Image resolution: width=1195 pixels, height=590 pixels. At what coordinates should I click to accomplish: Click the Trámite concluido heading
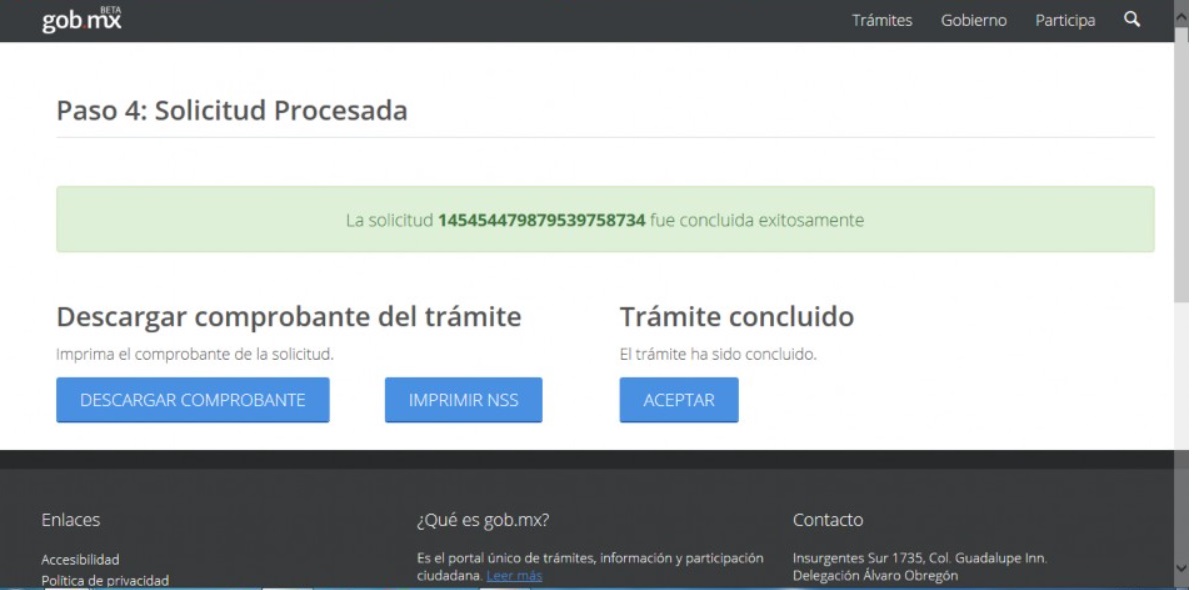[x=736, y=318]
